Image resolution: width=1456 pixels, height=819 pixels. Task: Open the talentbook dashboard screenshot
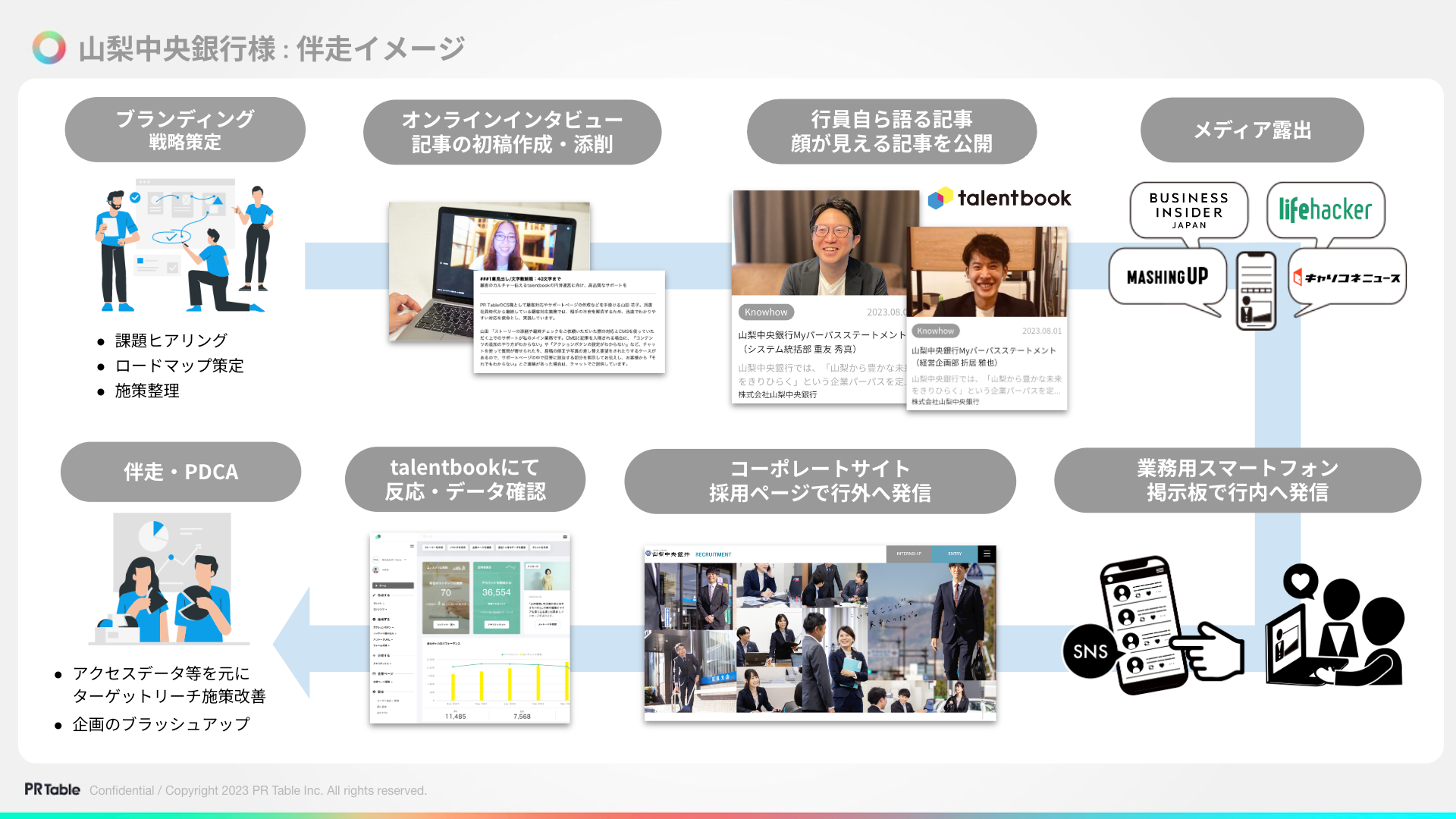coord(469,628)
